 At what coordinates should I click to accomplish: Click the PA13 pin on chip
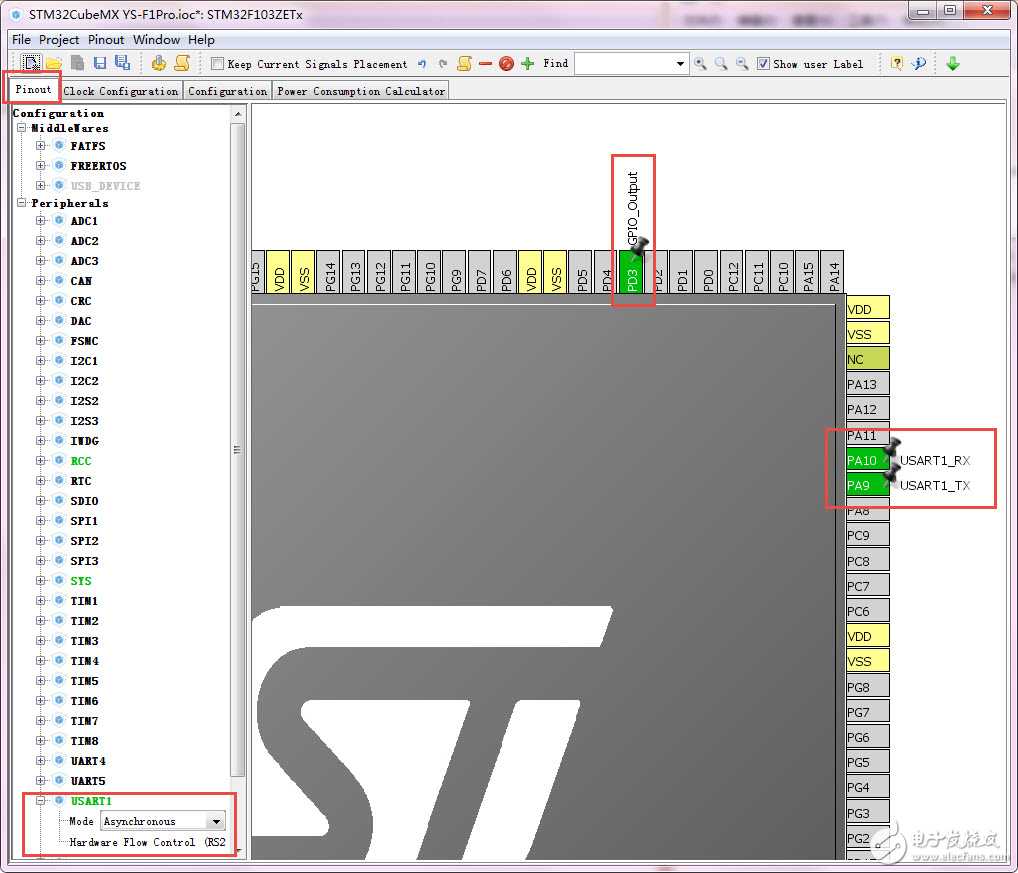coord(867,384)
